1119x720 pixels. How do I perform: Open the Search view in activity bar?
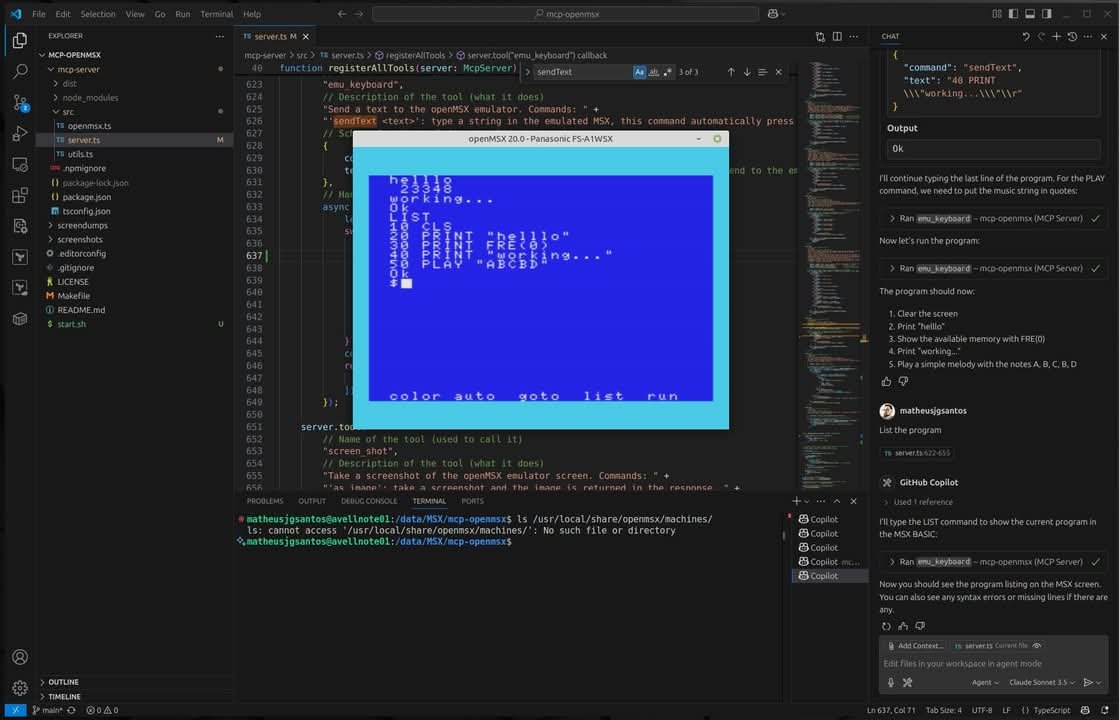(19, 71)
